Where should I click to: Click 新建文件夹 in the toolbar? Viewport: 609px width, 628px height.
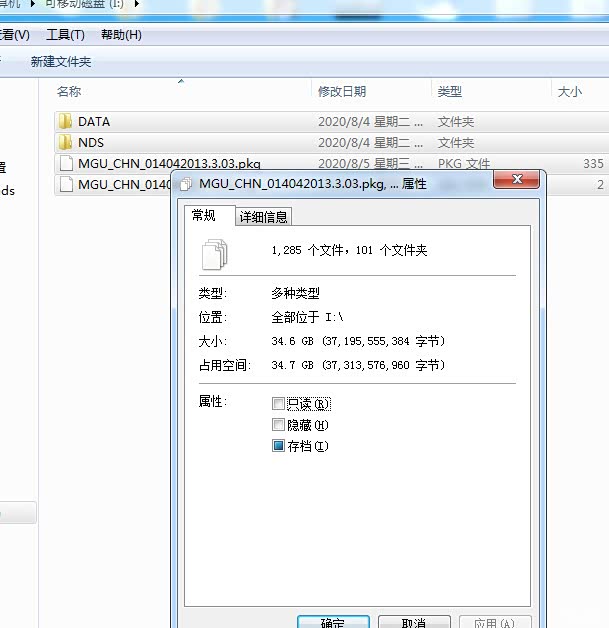click(x=61, y=62)
